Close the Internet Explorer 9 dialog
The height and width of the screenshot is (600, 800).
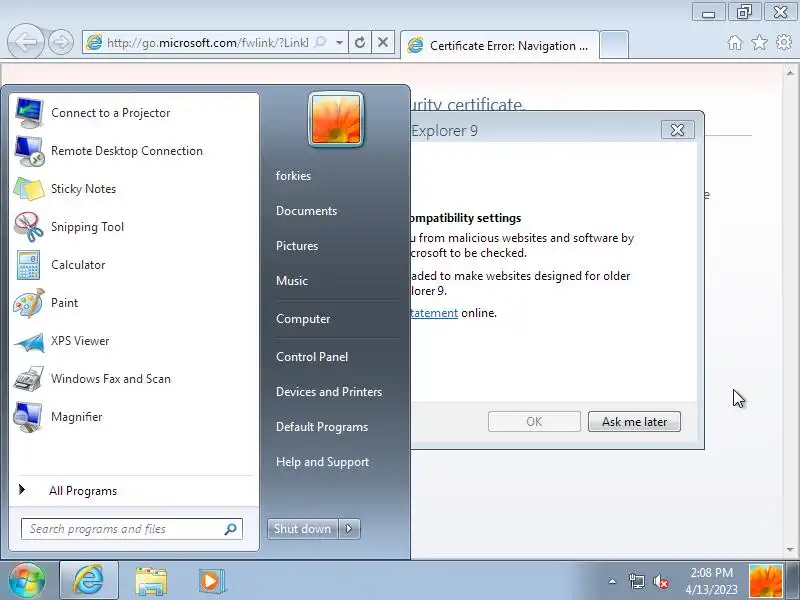[678, 130]
